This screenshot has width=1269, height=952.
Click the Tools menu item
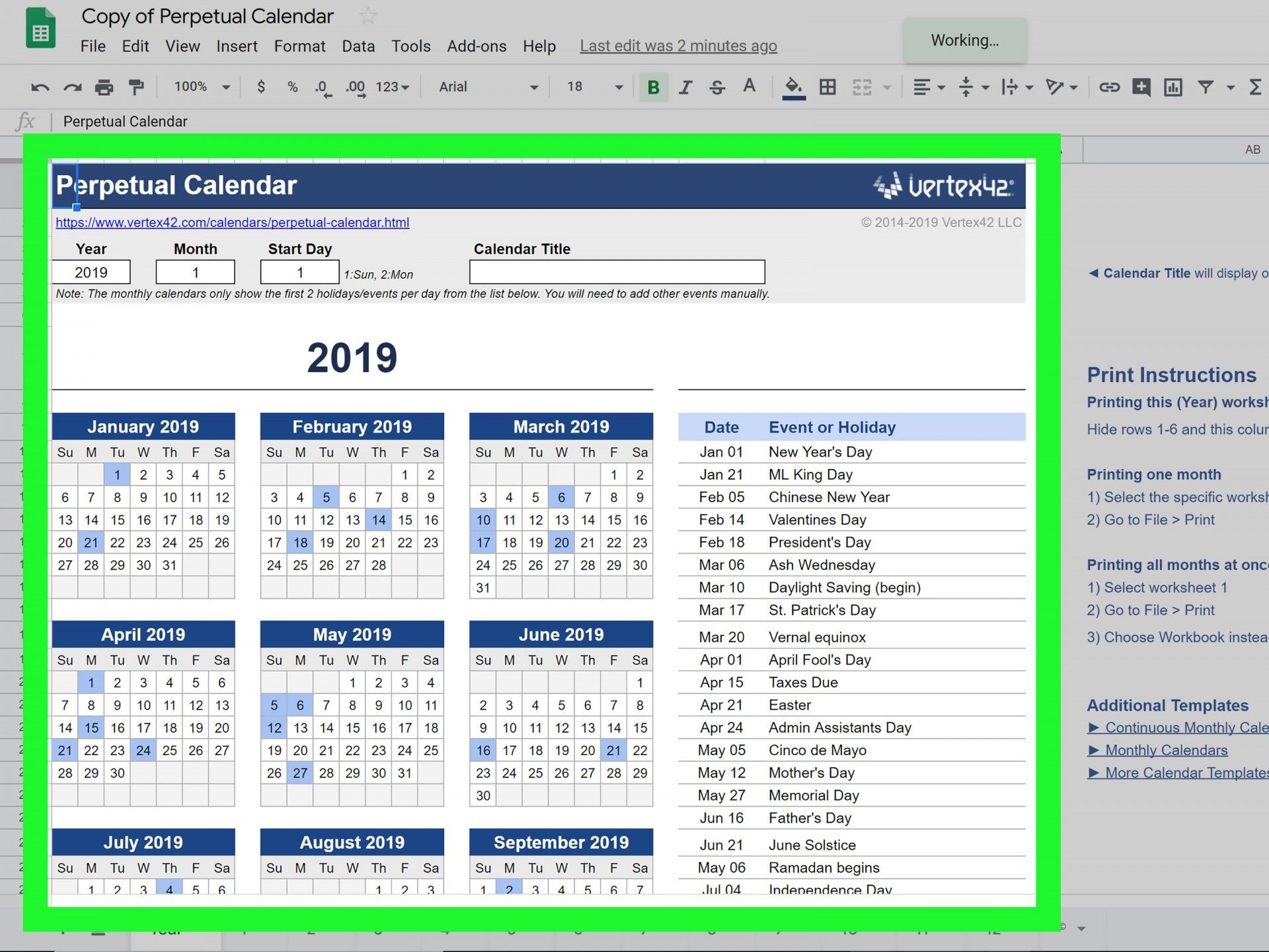tap(409, 46)
